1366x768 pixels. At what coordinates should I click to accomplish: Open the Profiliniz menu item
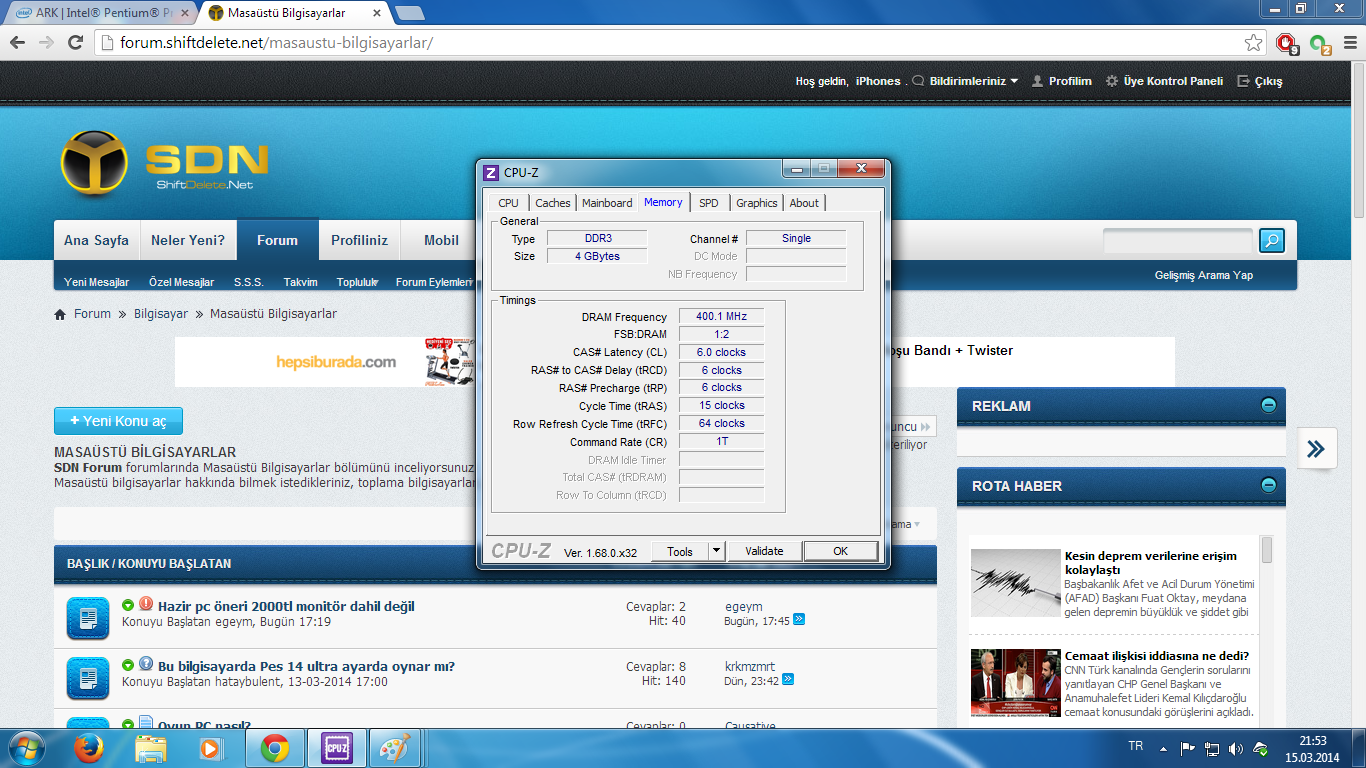[360, 240]
